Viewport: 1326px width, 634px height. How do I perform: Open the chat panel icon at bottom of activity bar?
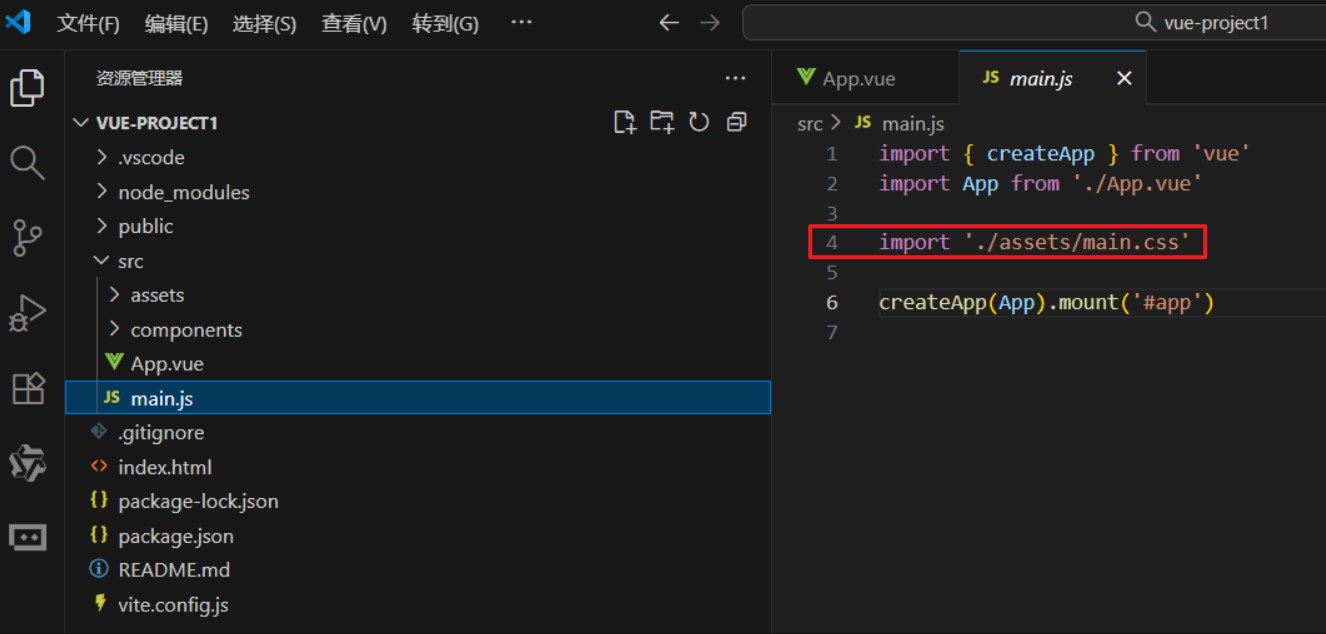point(28,537)
